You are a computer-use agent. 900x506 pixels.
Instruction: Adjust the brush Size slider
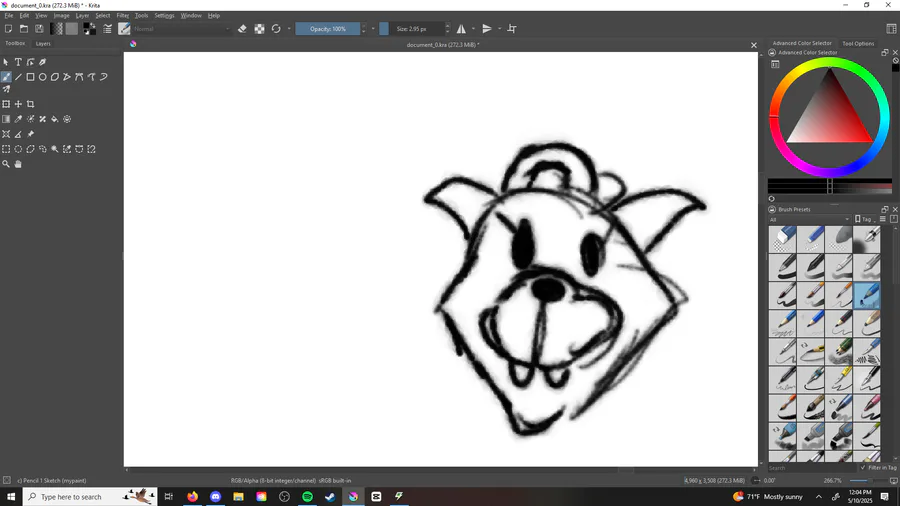pyautogui.click(x=412, y=29)
